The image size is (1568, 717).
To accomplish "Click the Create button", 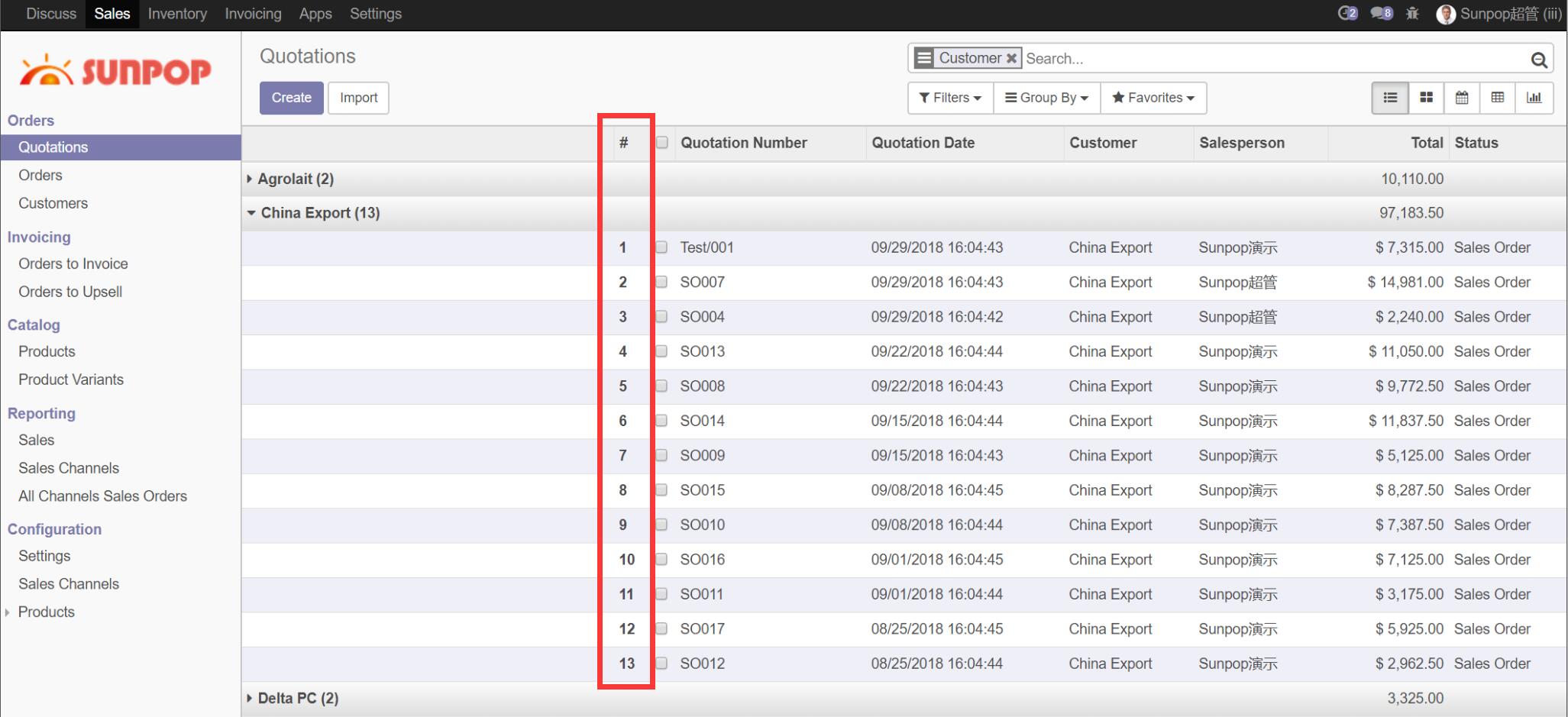I will click(292, 98).
